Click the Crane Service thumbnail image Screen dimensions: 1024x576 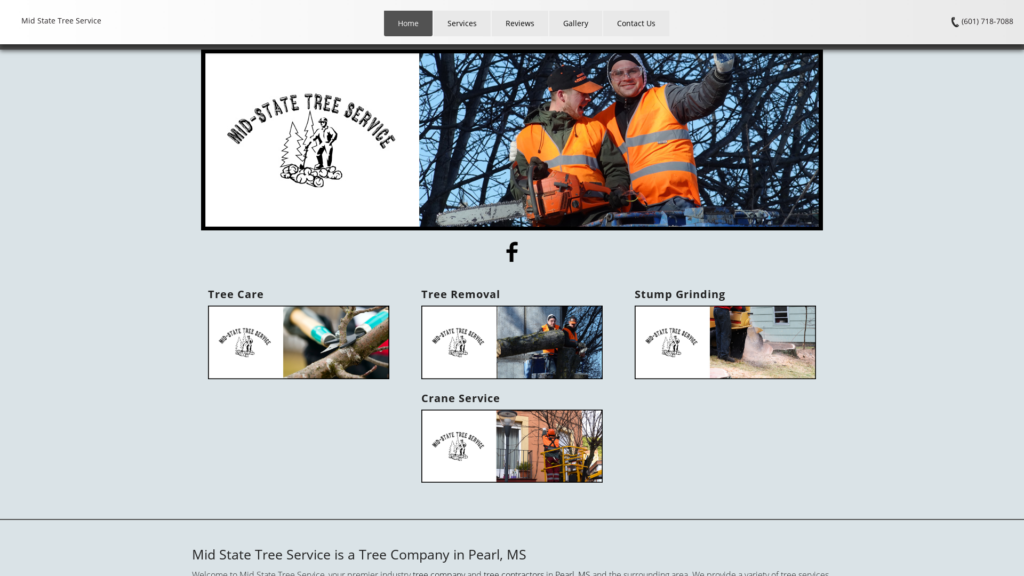[511, 446]
